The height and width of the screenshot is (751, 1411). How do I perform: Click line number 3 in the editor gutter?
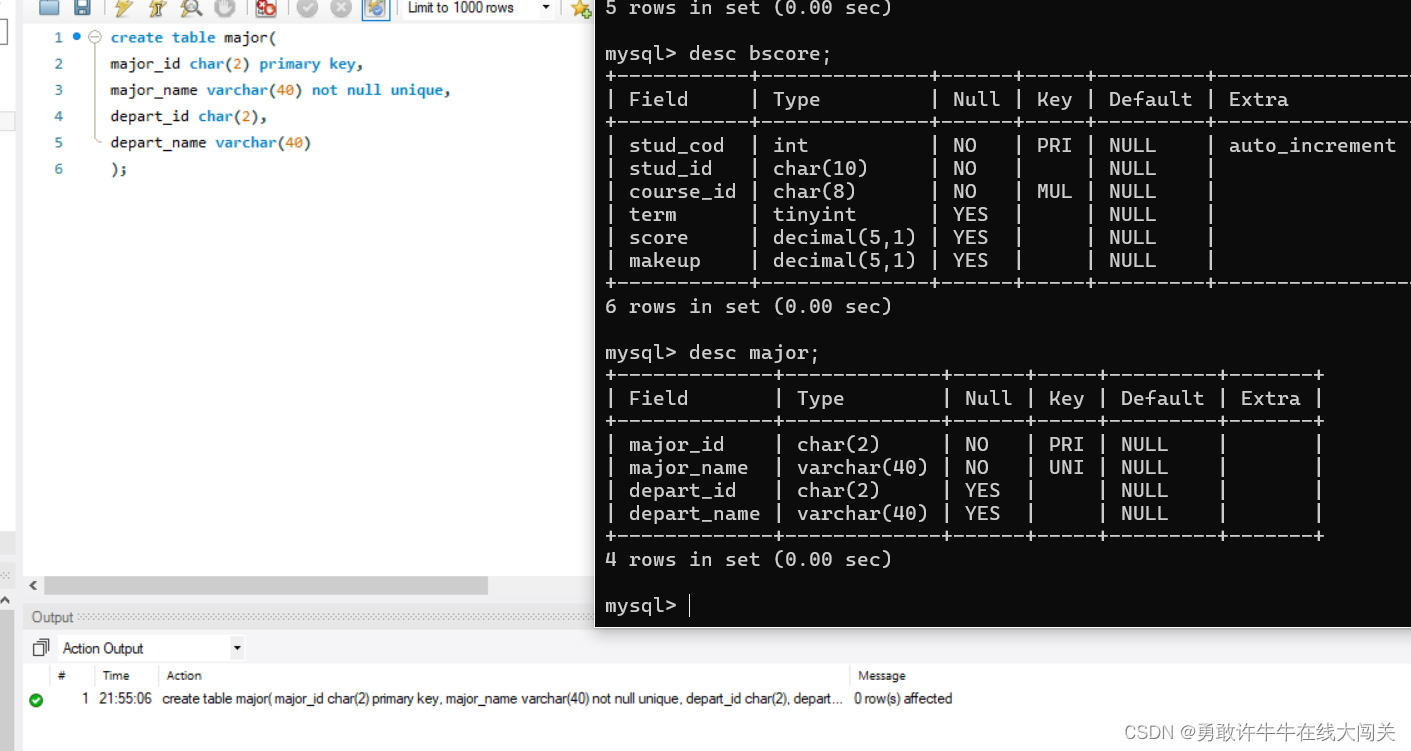pyautogui.click(x=58, y=90)
